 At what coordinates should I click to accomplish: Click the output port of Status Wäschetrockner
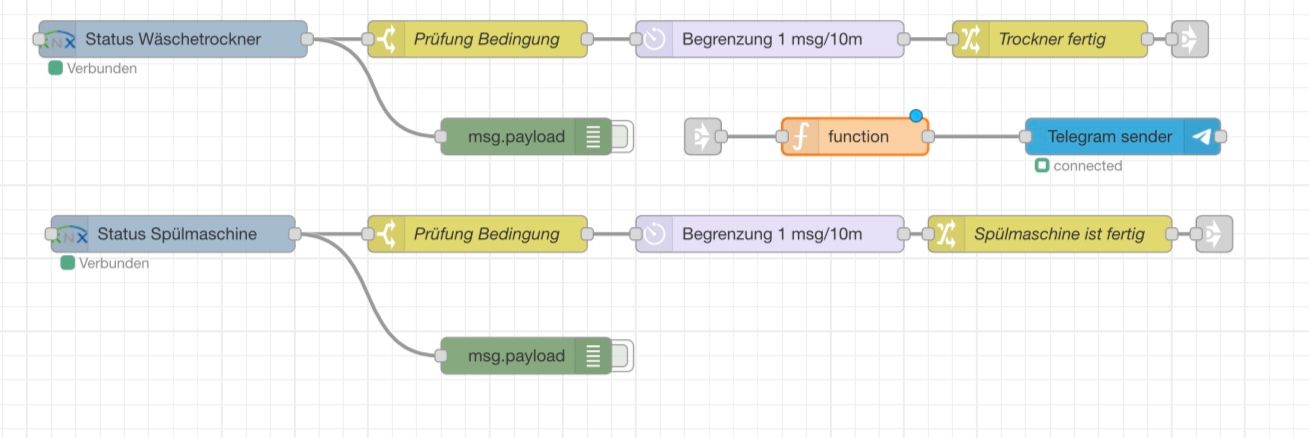click(x=307, y=39)
